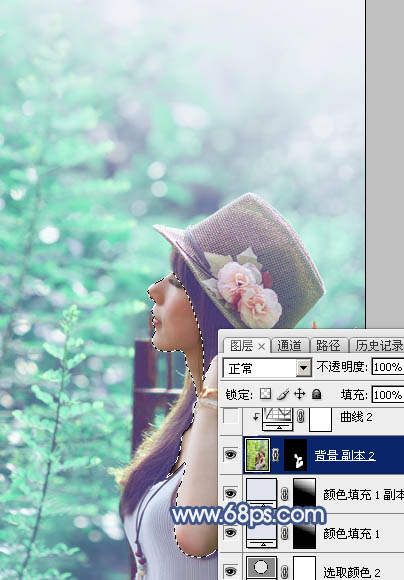Show the hidden 曲线 2 layer
Image resolution: width=404 pixels, height=580 pixels.
pos(231,417)
